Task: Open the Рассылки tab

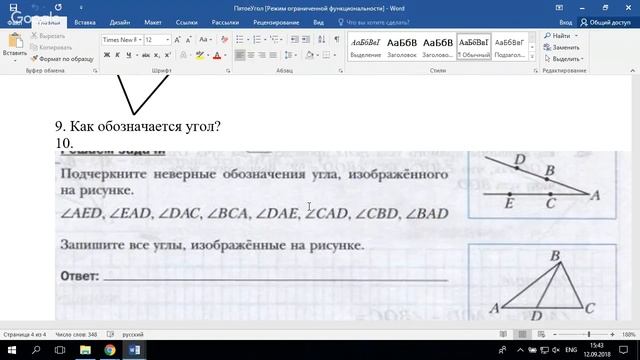Action: tap(225, 22)
